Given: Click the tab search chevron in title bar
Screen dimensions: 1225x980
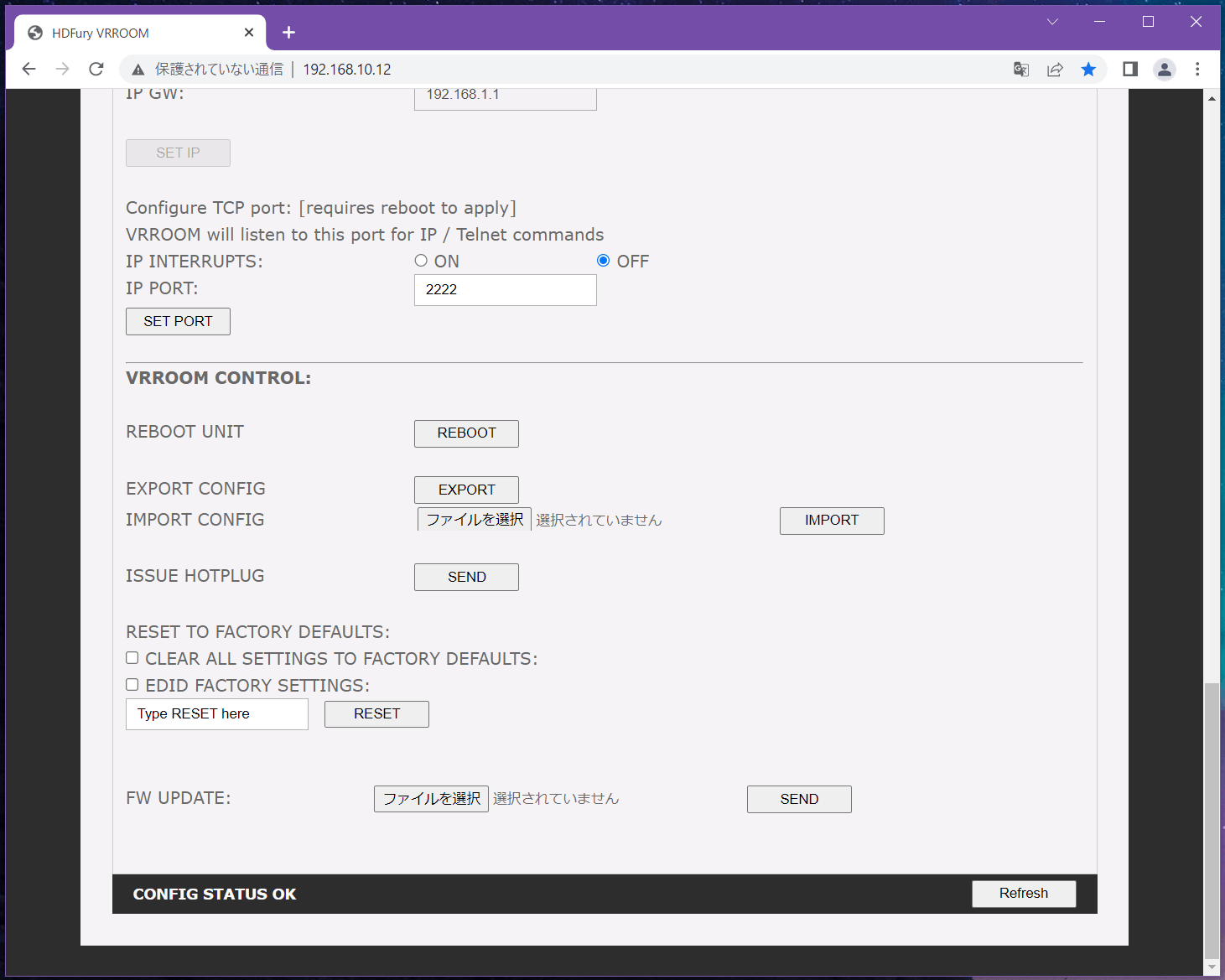Looking at the screenshot, I should click(1052, 22).
